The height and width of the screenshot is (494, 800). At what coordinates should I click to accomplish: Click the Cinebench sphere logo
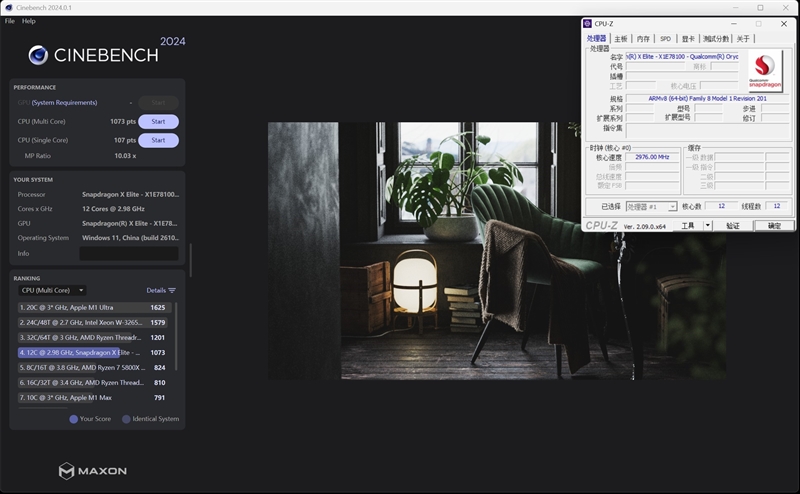(x=38, y=55)
